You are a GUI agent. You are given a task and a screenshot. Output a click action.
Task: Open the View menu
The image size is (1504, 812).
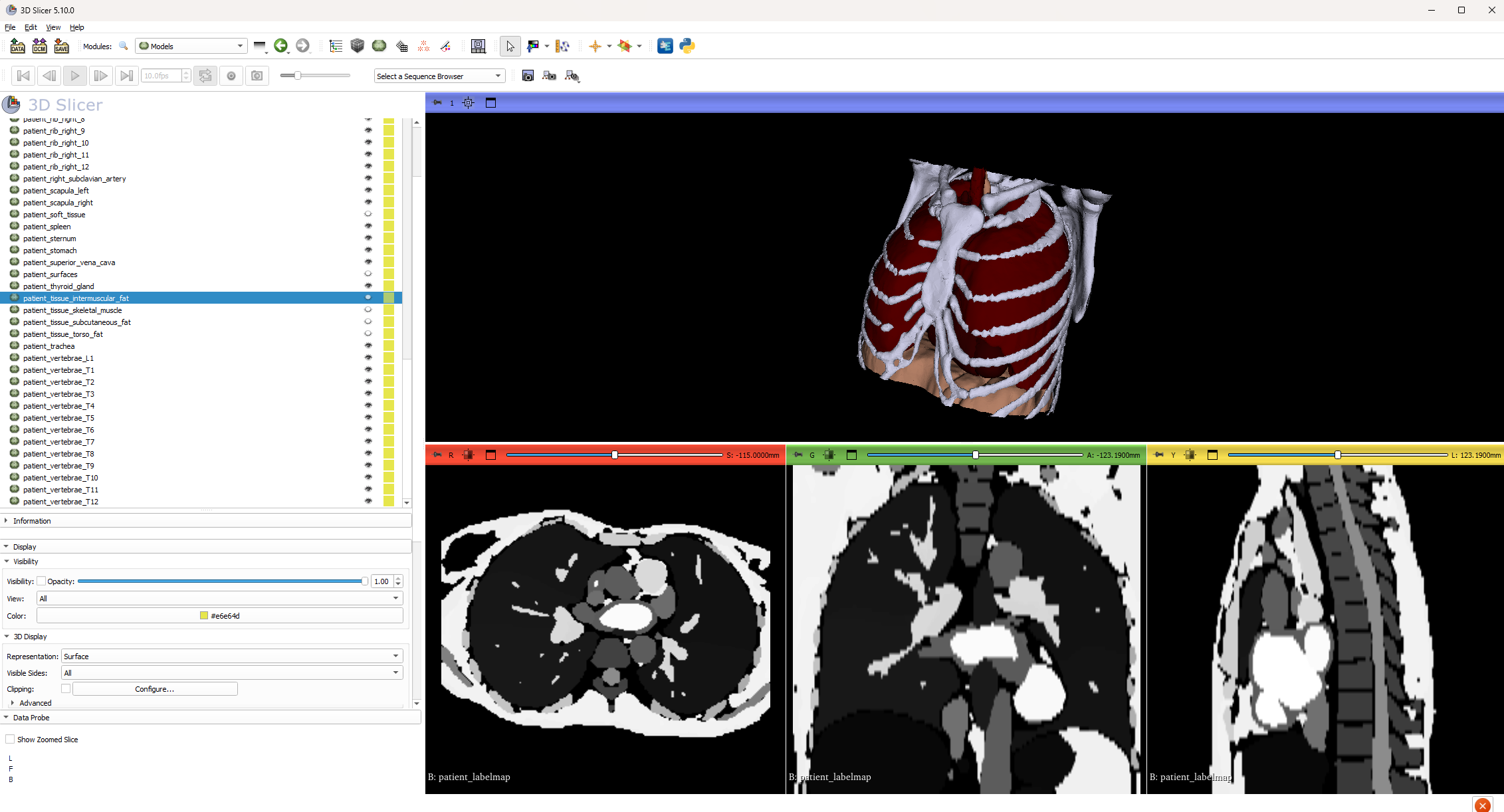click(53, 27)
